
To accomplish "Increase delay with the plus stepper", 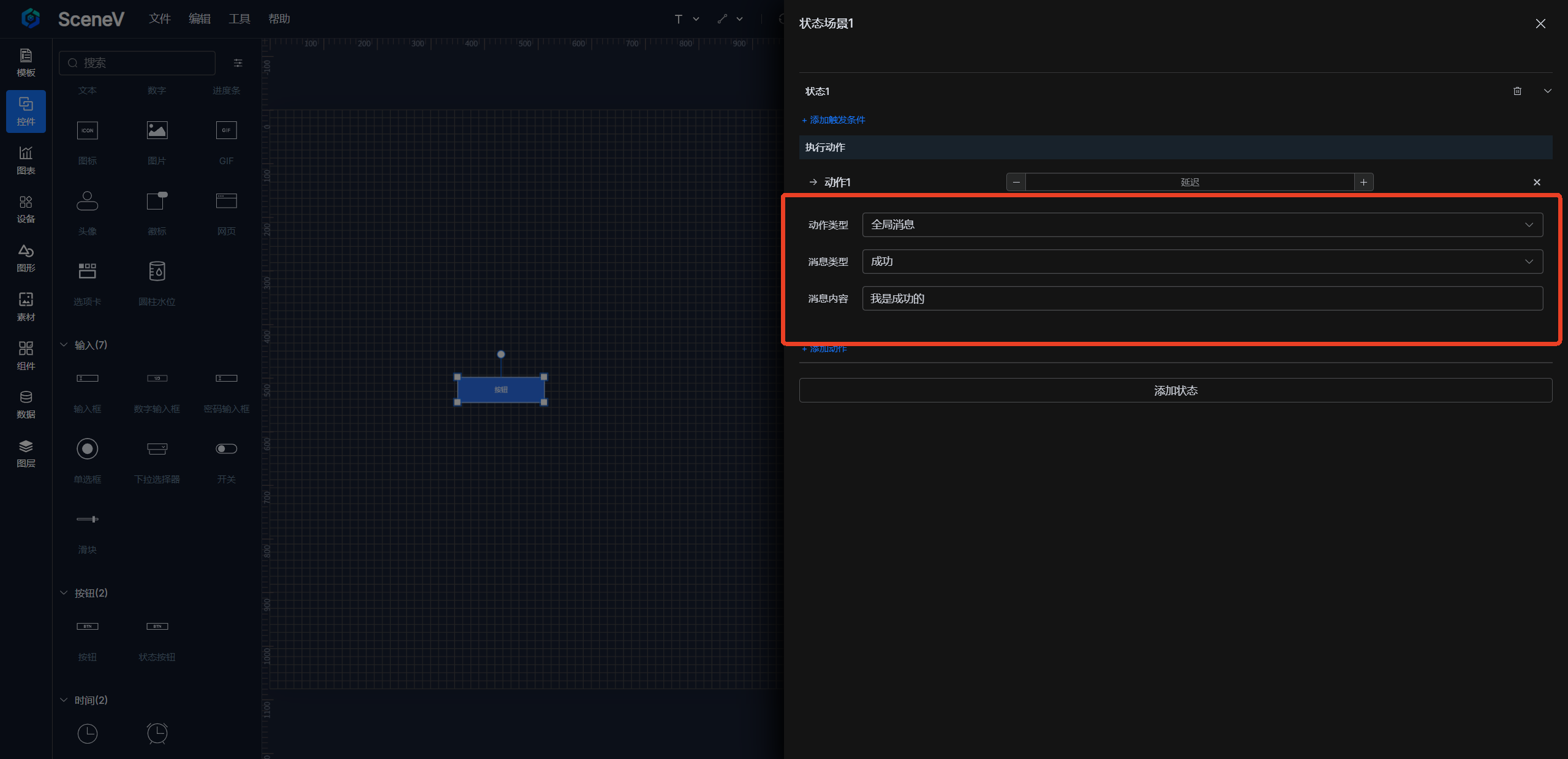I will coord(1363,182).
